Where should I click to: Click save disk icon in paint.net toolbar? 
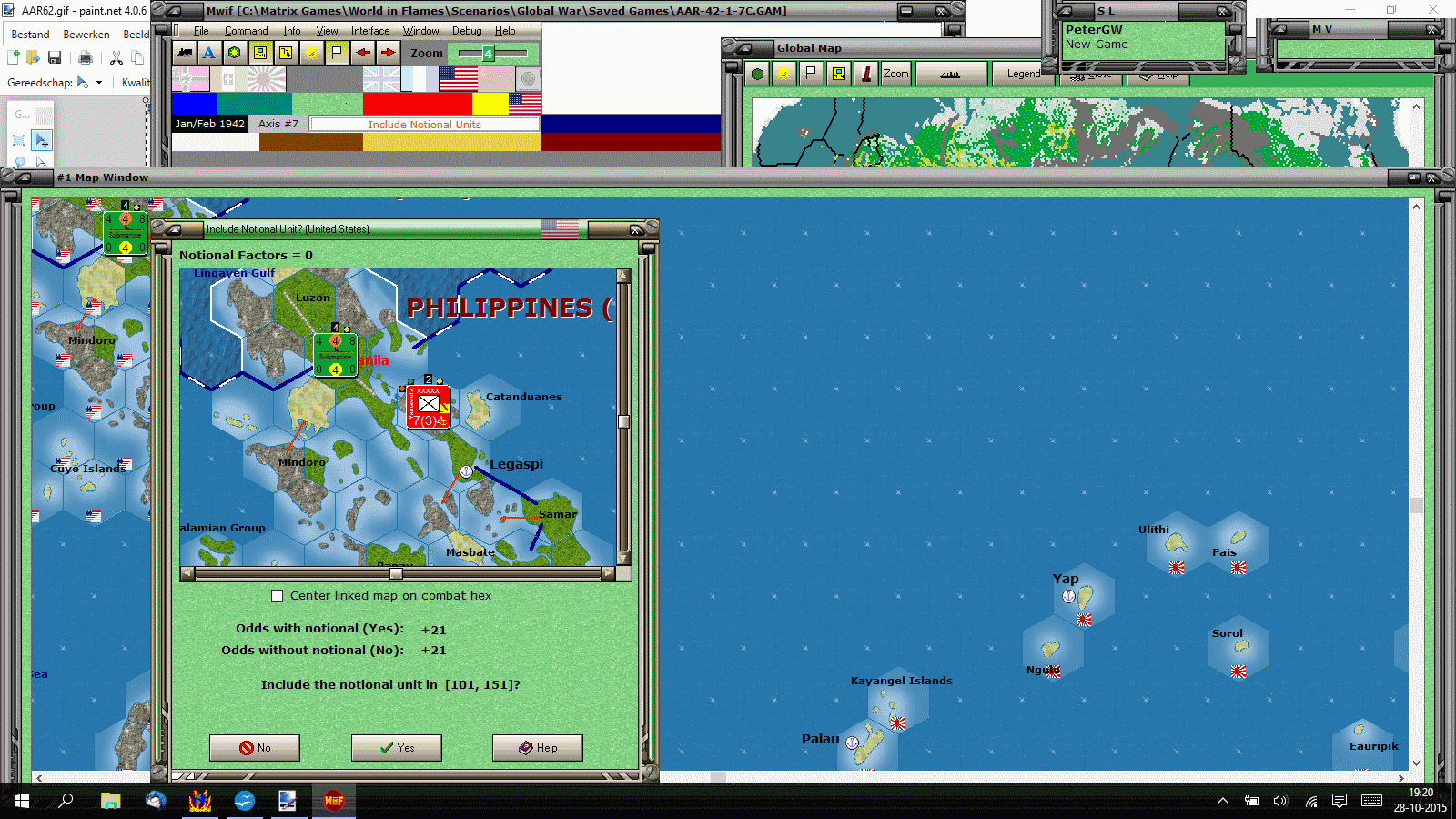pos(55,58)
